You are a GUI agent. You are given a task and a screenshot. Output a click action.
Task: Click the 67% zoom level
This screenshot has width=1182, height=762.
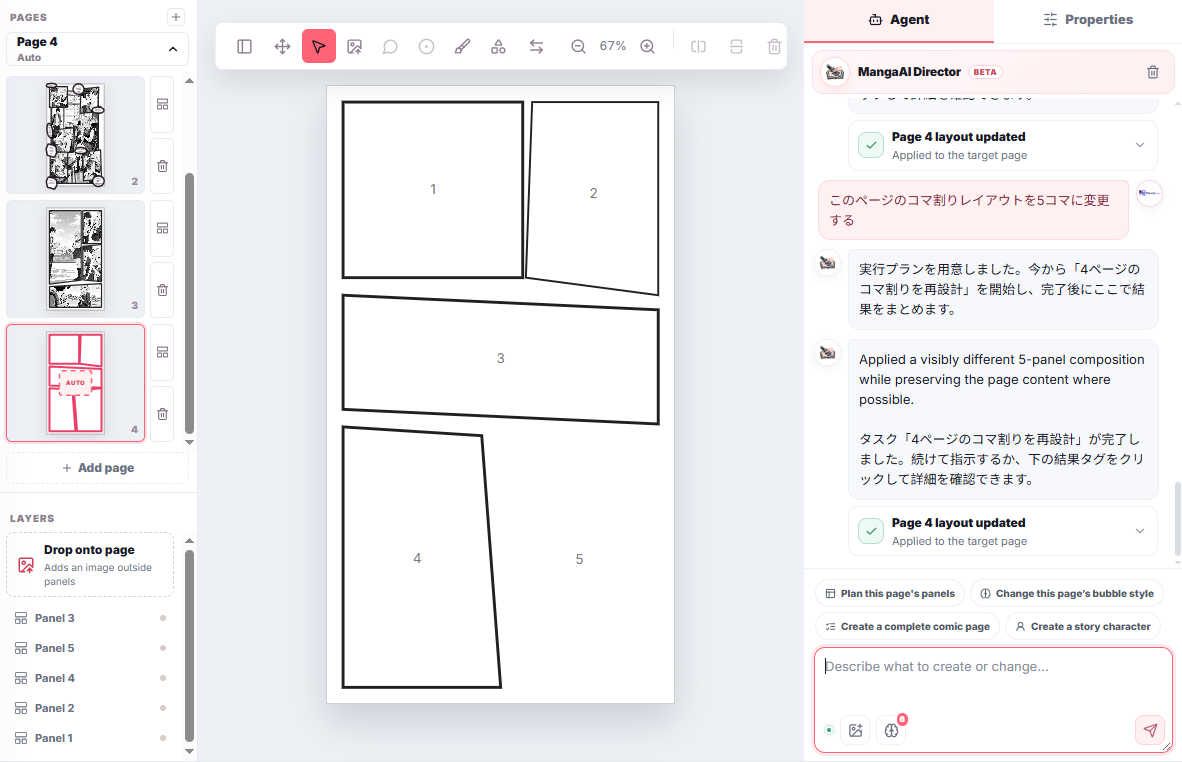click(613, 47)
